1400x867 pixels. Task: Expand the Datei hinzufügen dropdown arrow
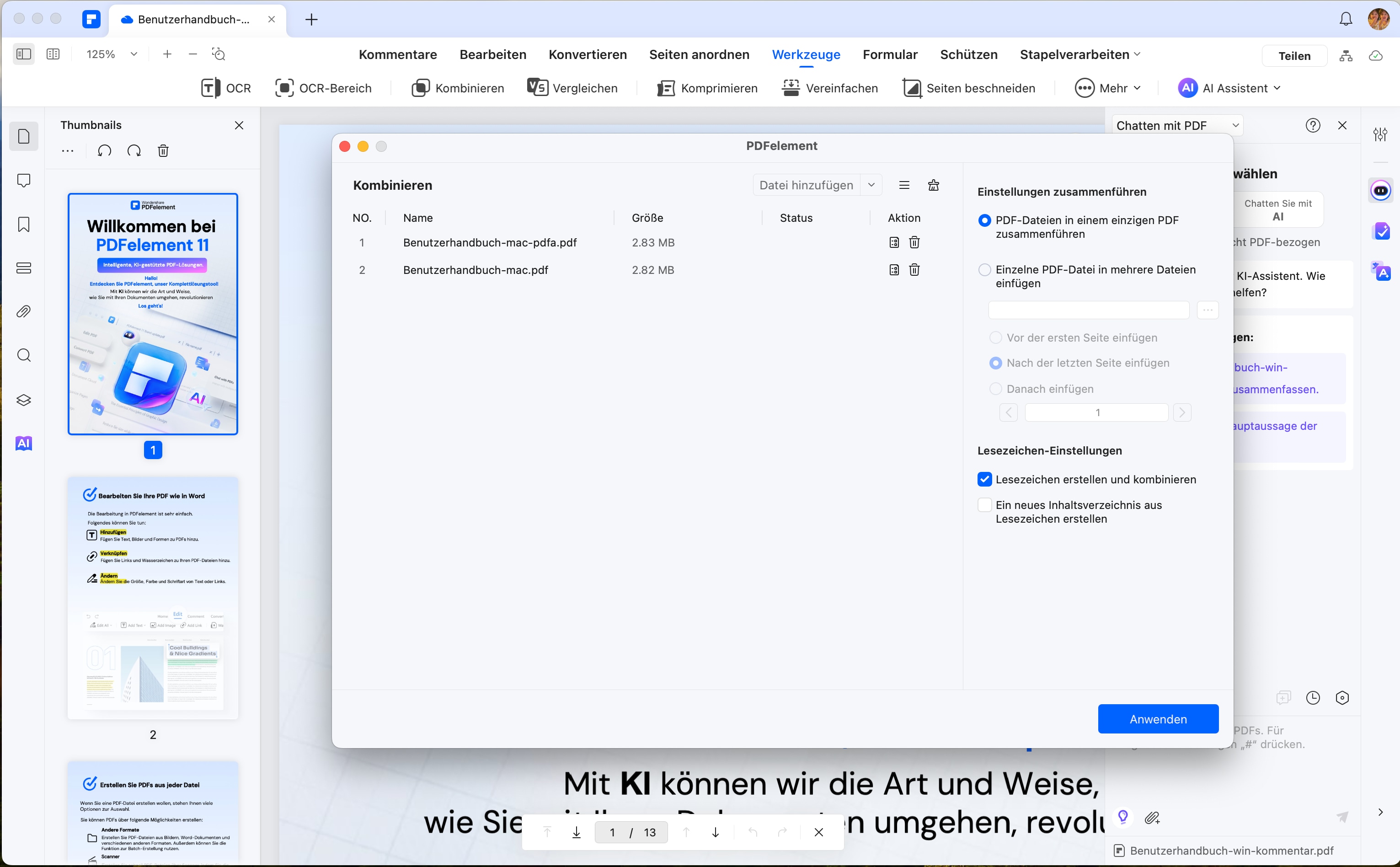(x=871, y=185)
